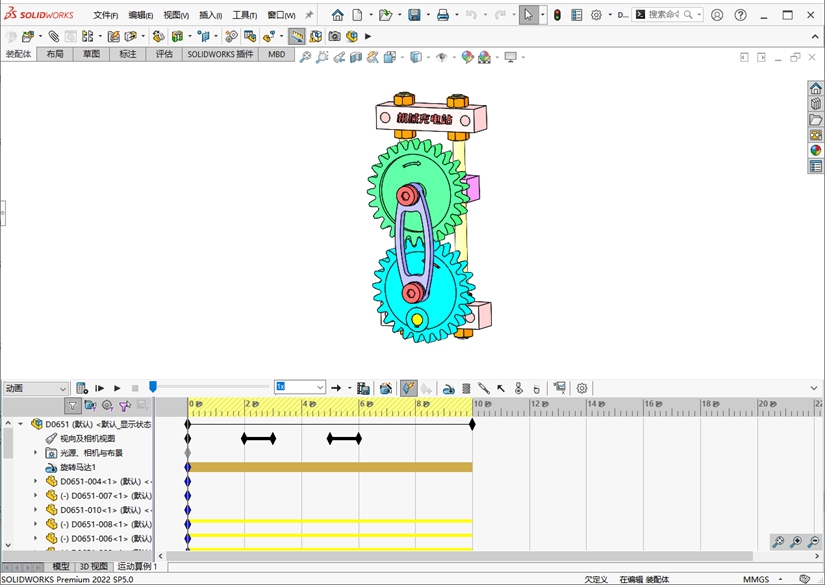Image resolution: width=825 pixels, height=585 pixels.
Task: Open the 工具(T) menu
Action: tap(244, 15)
